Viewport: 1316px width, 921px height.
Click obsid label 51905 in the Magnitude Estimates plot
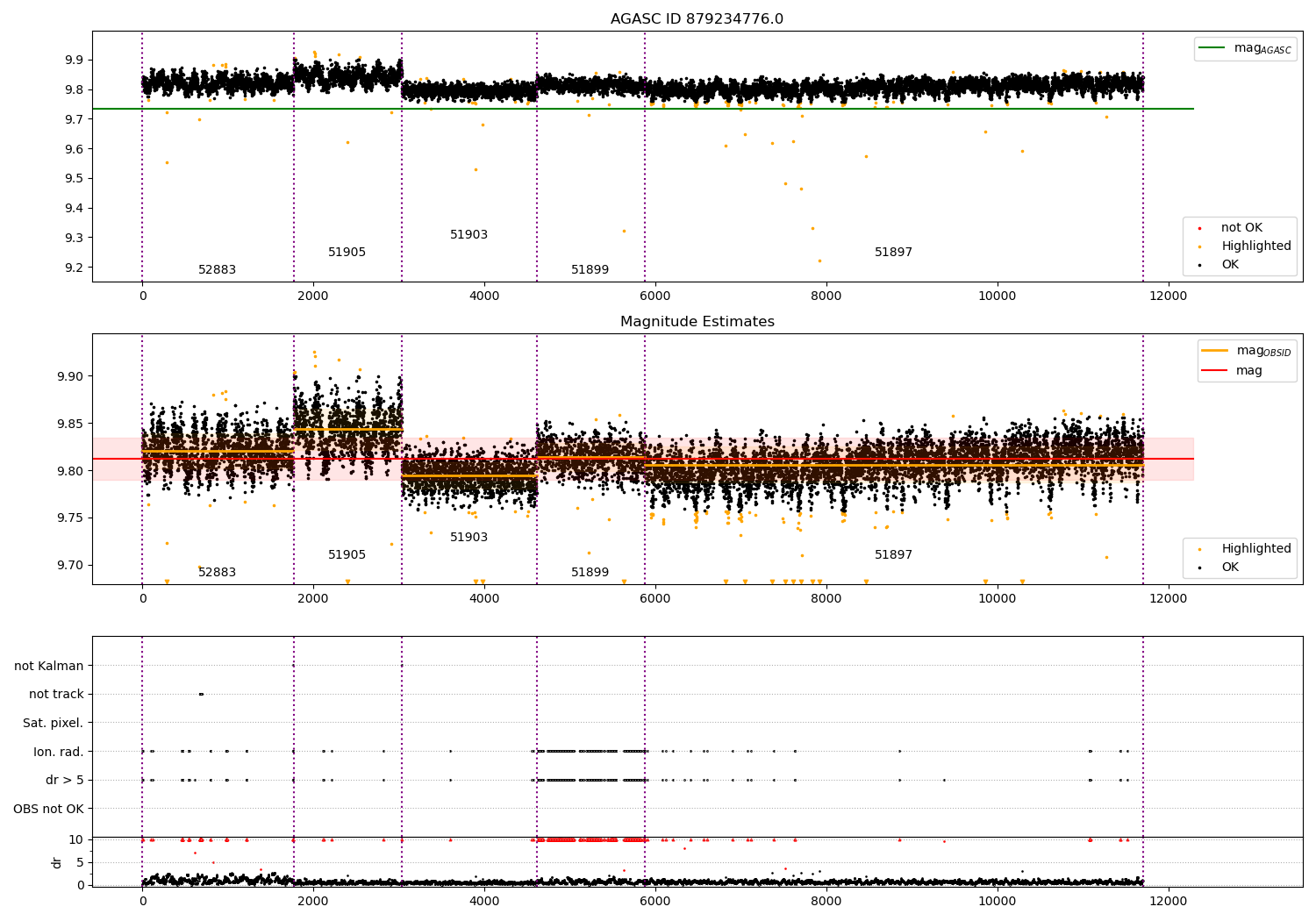[x=347, y=555]
